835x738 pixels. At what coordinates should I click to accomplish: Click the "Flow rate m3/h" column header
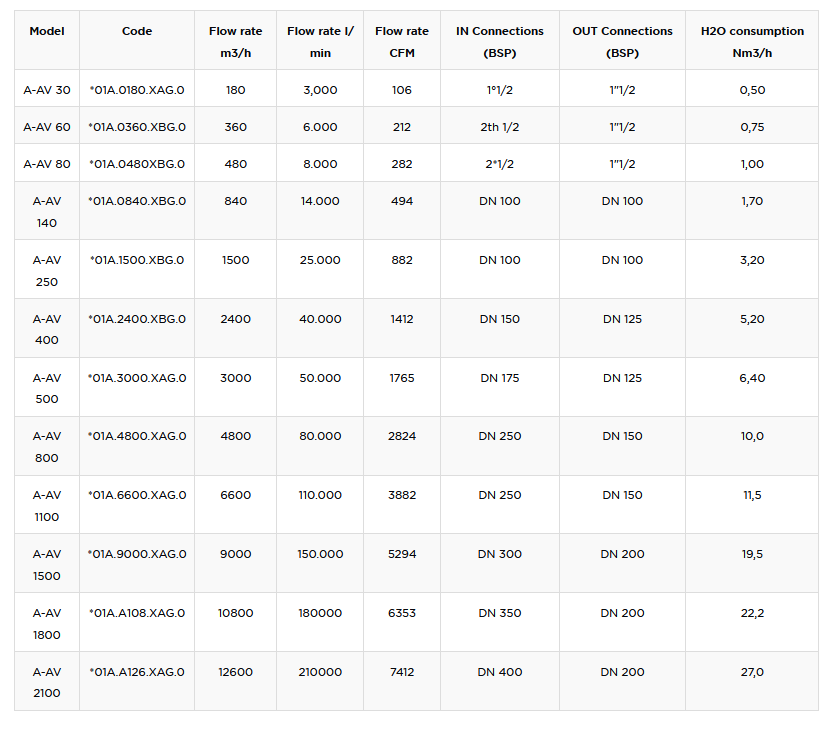point(235,42)
